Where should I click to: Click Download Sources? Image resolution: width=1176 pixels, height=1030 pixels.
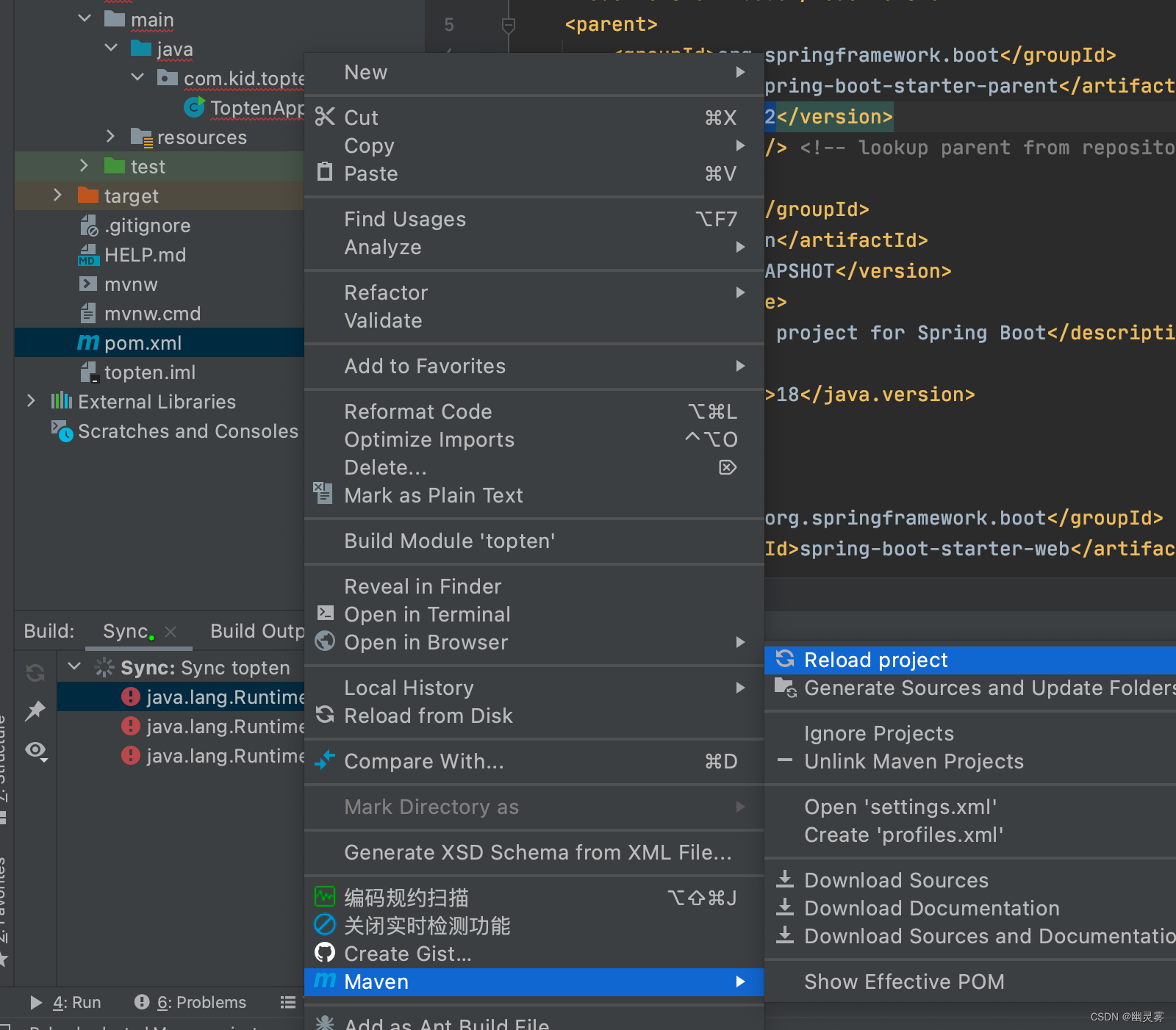pos(896,879)
